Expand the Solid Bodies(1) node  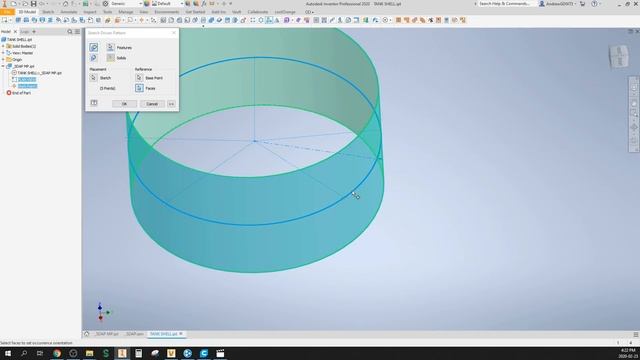[x=3, y=46]
